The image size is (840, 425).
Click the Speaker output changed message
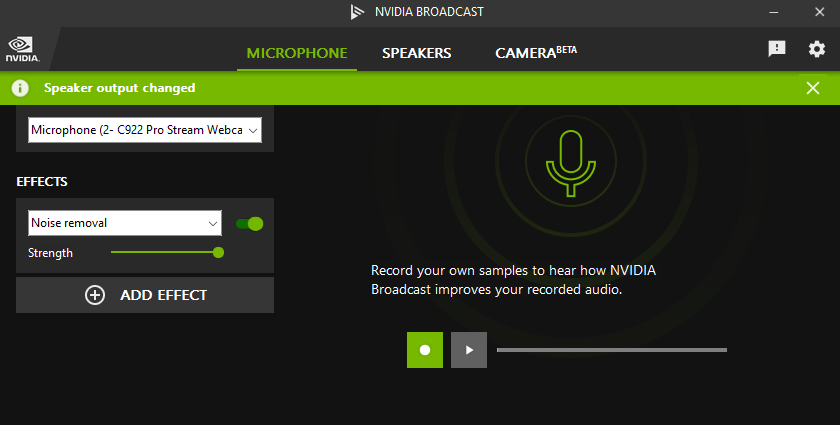click(x=119, y=88)
